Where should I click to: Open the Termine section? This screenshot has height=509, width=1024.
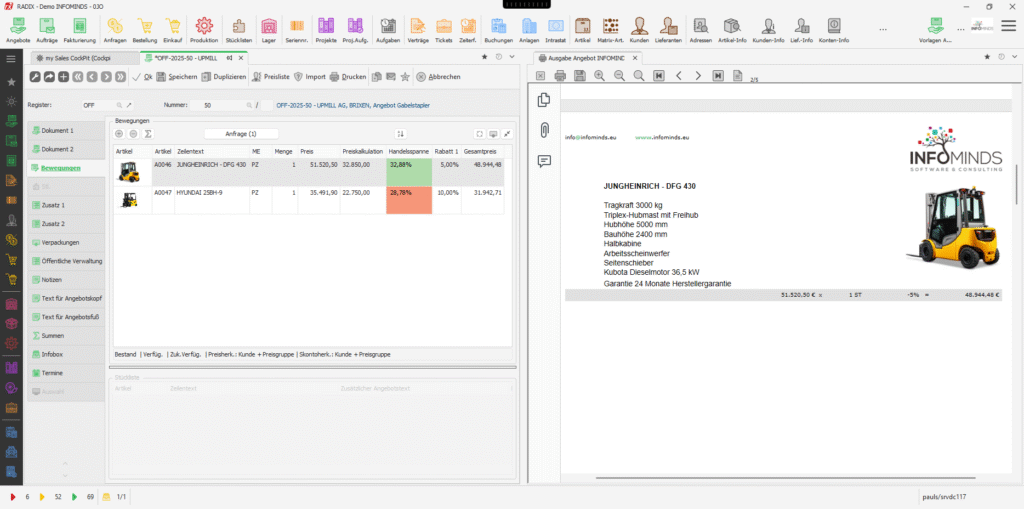coord(66,373)
